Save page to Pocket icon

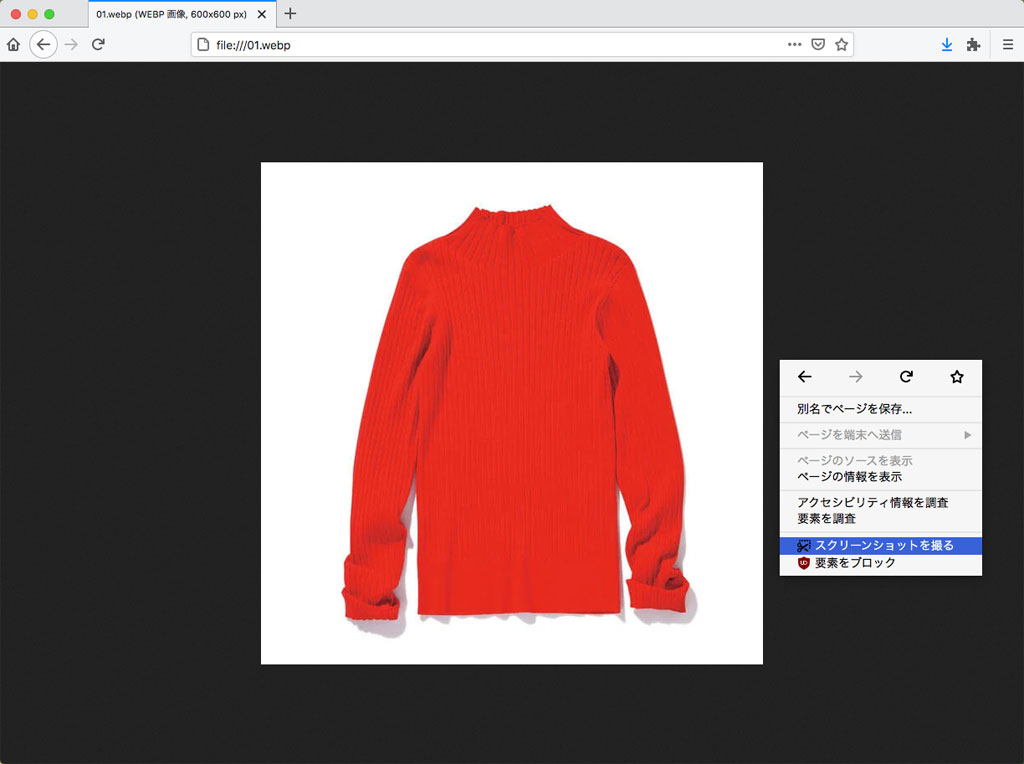pos(818,44)
